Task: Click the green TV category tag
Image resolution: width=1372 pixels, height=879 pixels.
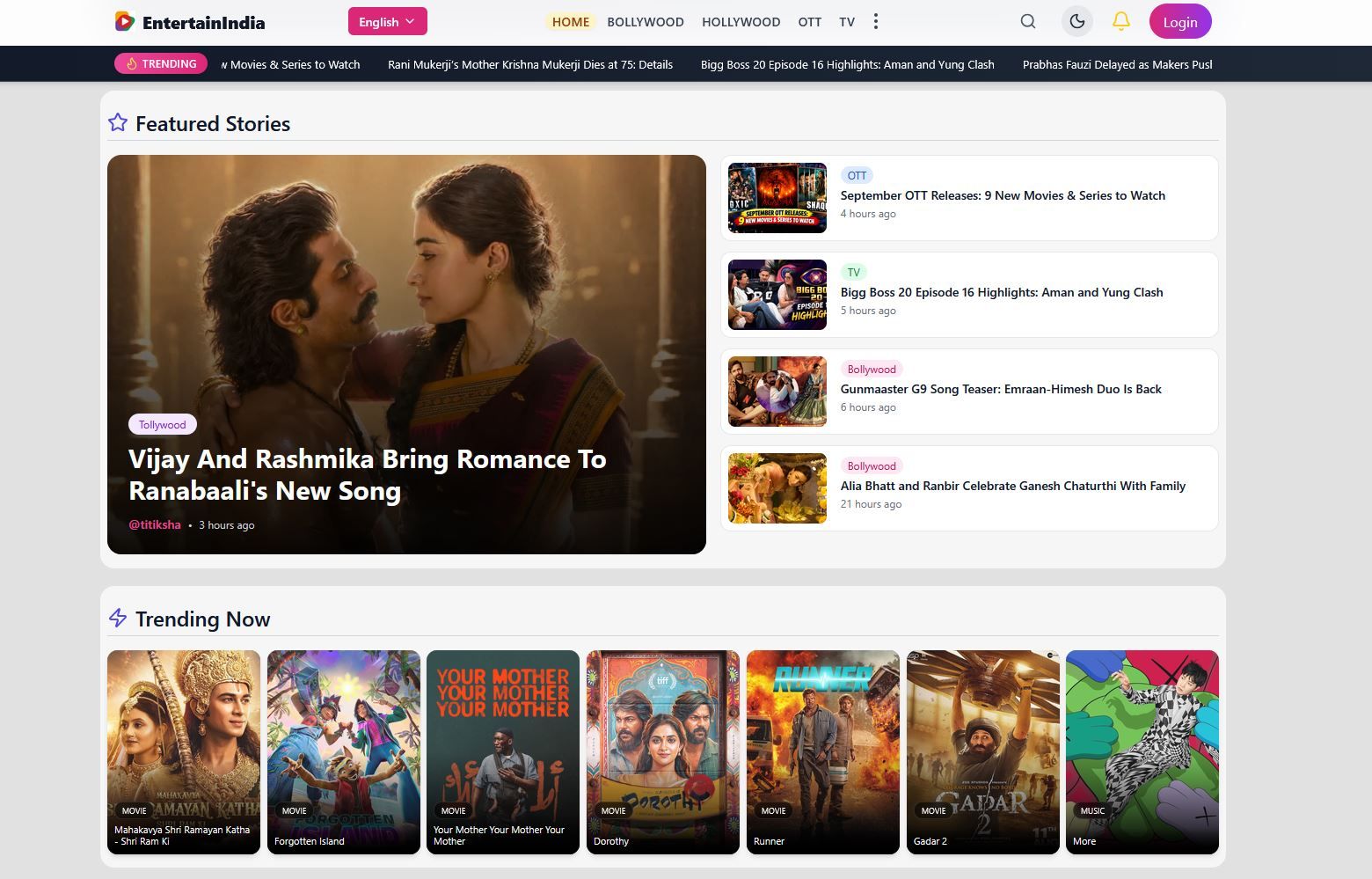Action: click(854, 272)
